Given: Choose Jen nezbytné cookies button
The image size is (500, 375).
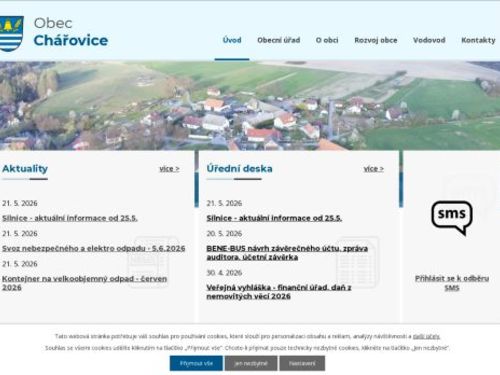Looking at the screenshot, I should coord(251,363).
